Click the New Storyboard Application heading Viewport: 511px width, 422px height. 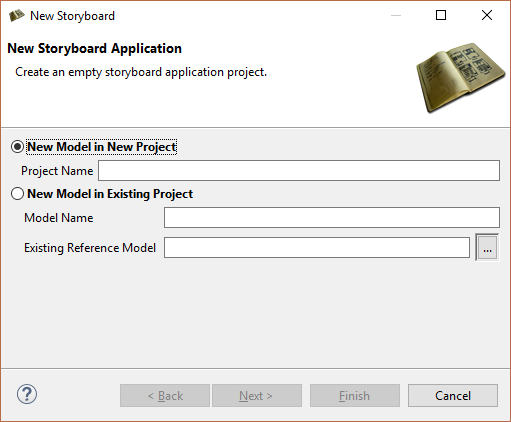coord(95,49)
